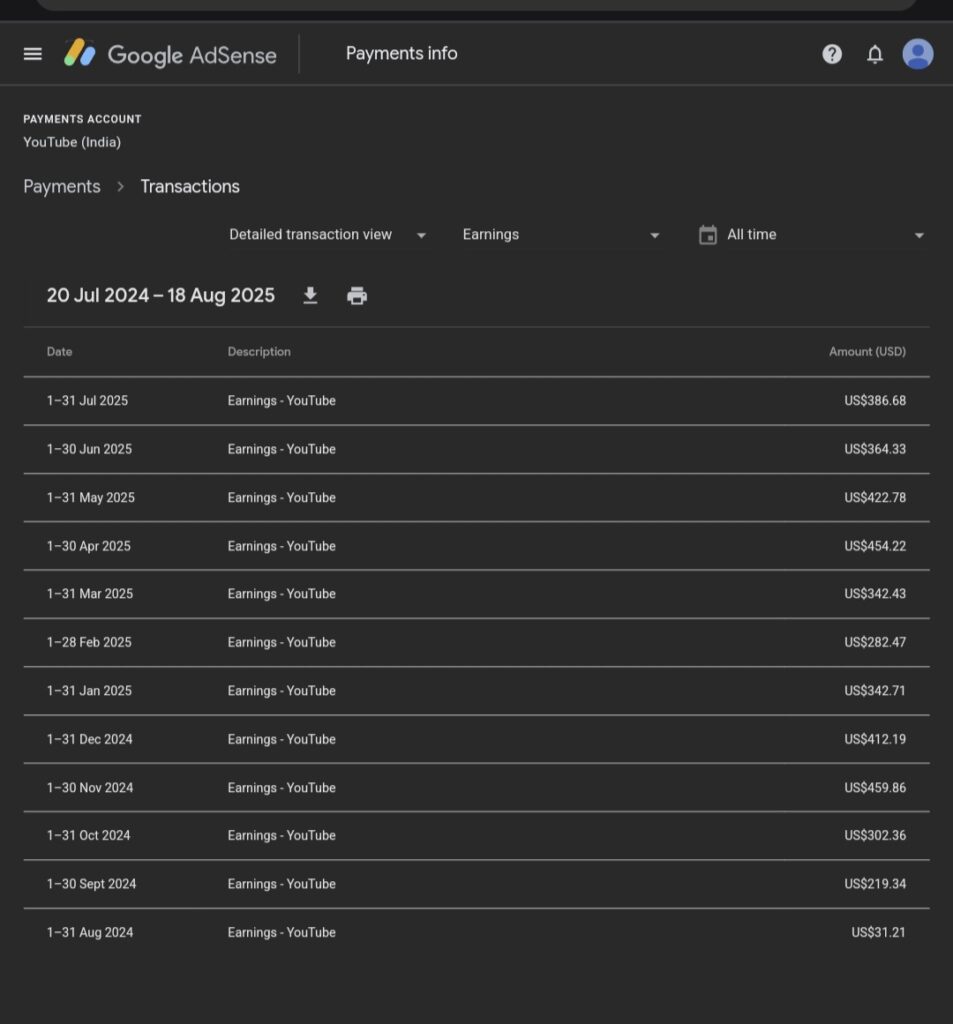Screen dimensions: 953x1024
Task: Download the transactions list
Action: pos(310,296)
